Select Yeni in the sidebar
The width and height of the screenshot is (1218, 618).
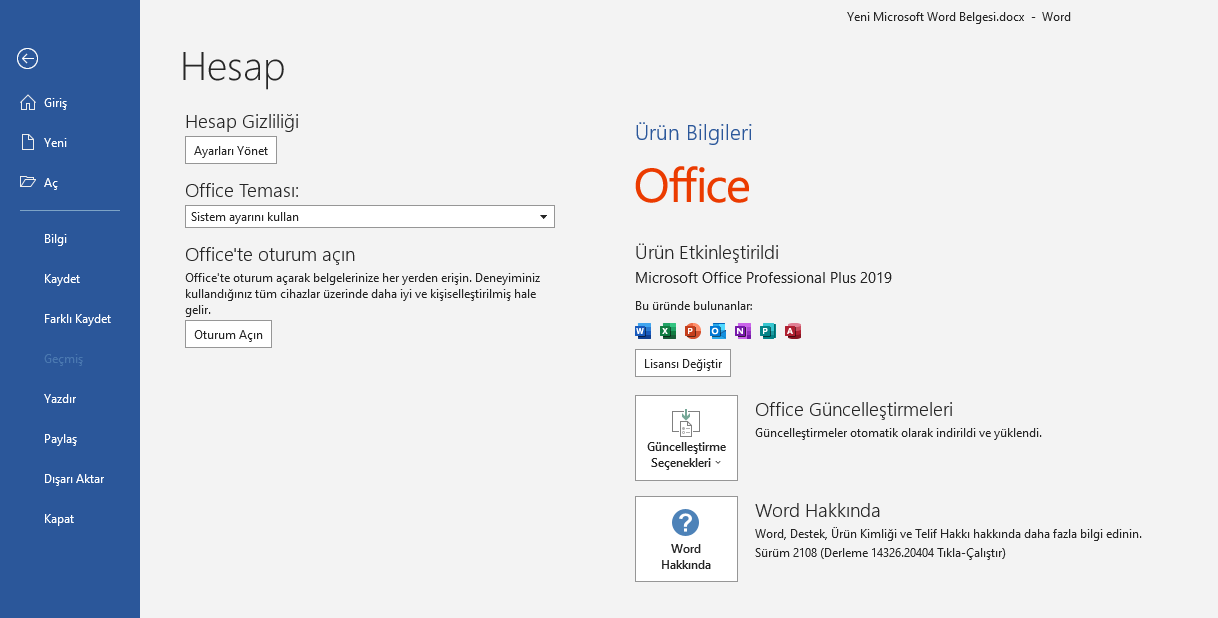55,143
